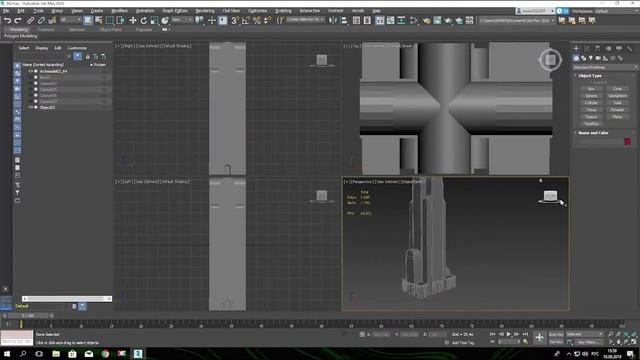Toggle the Window/Crossing selection icon

(121, 20)
